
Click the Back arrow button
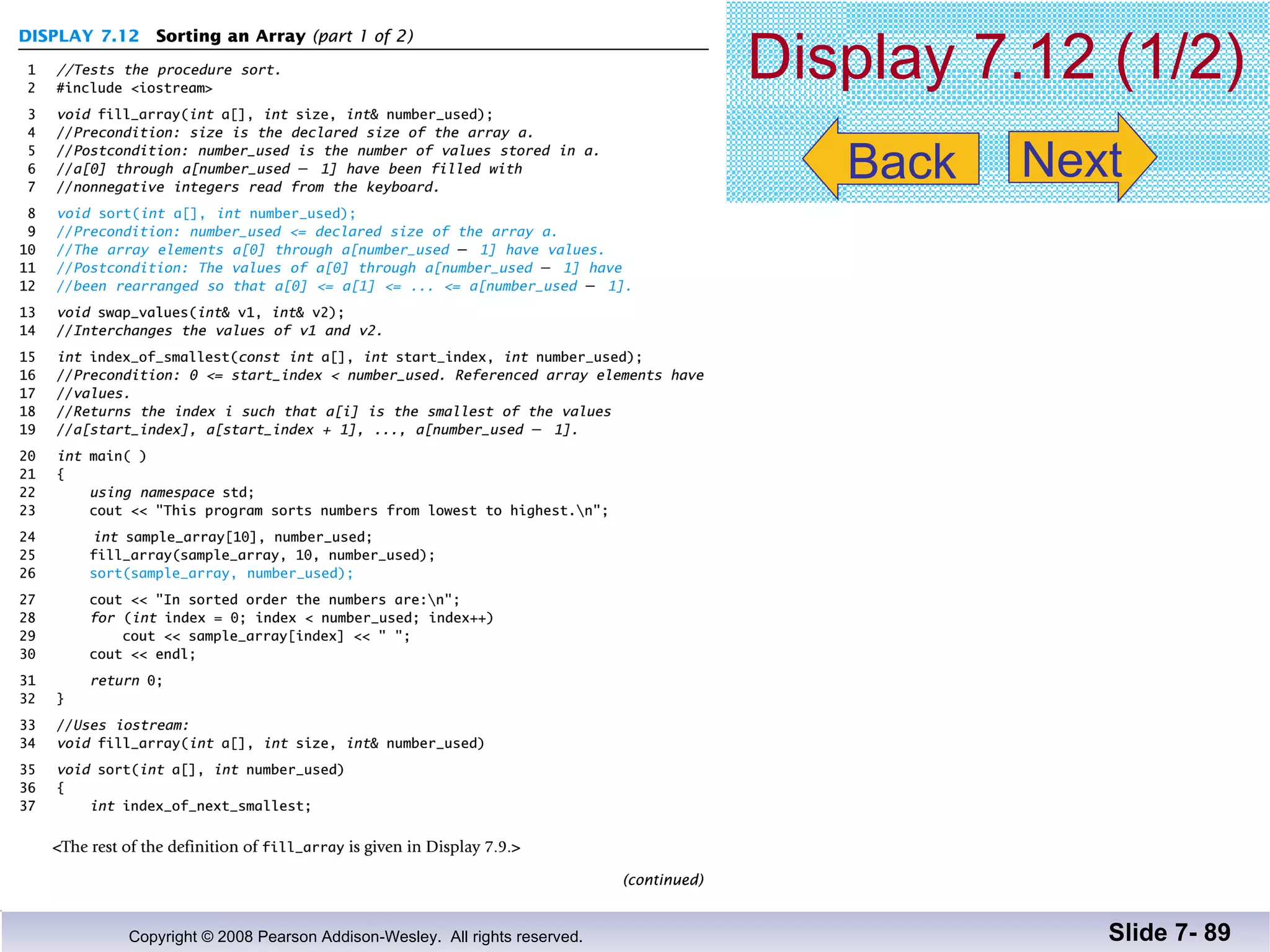tap(890, 159)
